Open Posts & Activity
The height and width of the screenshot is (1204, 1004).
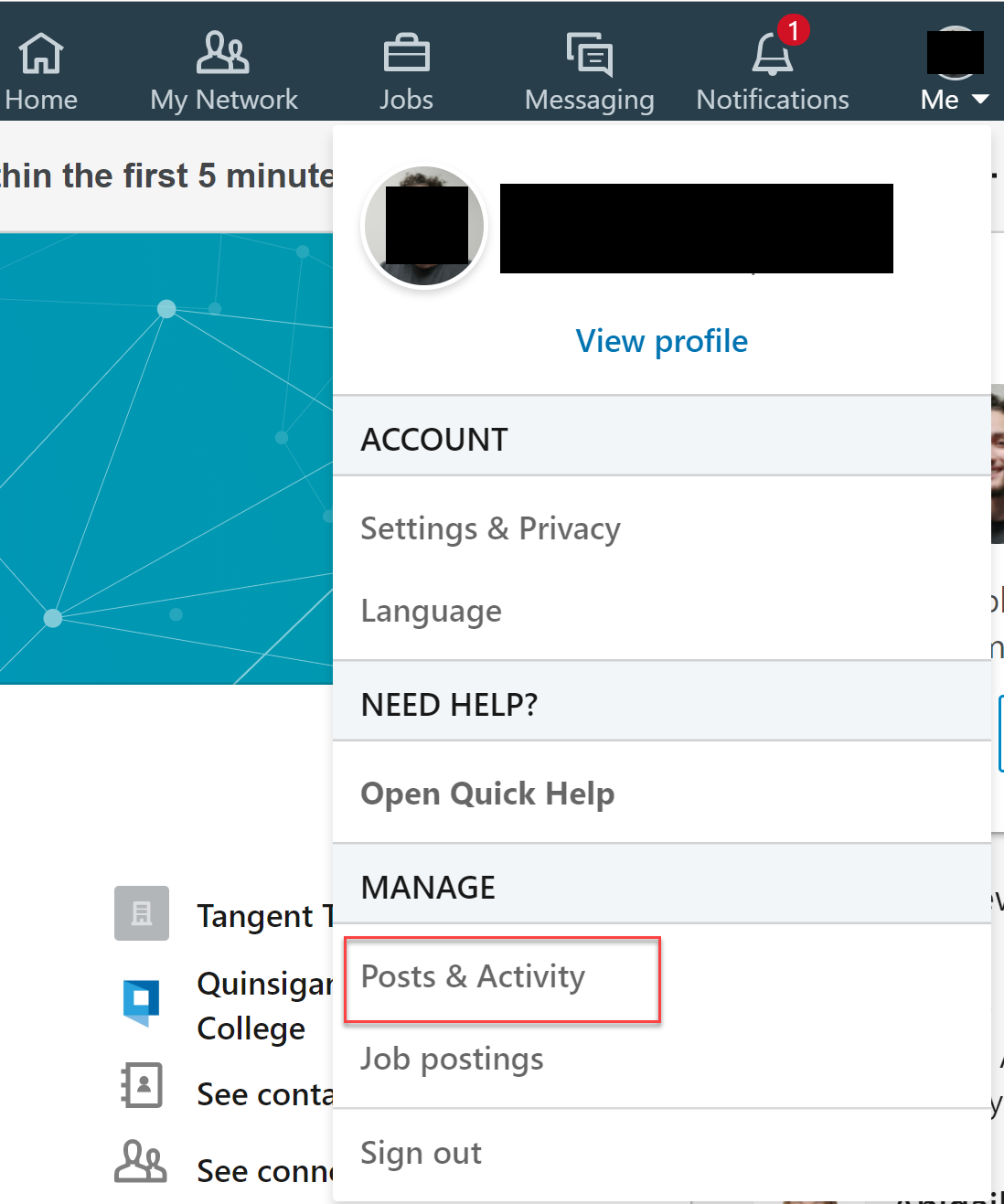502,977
